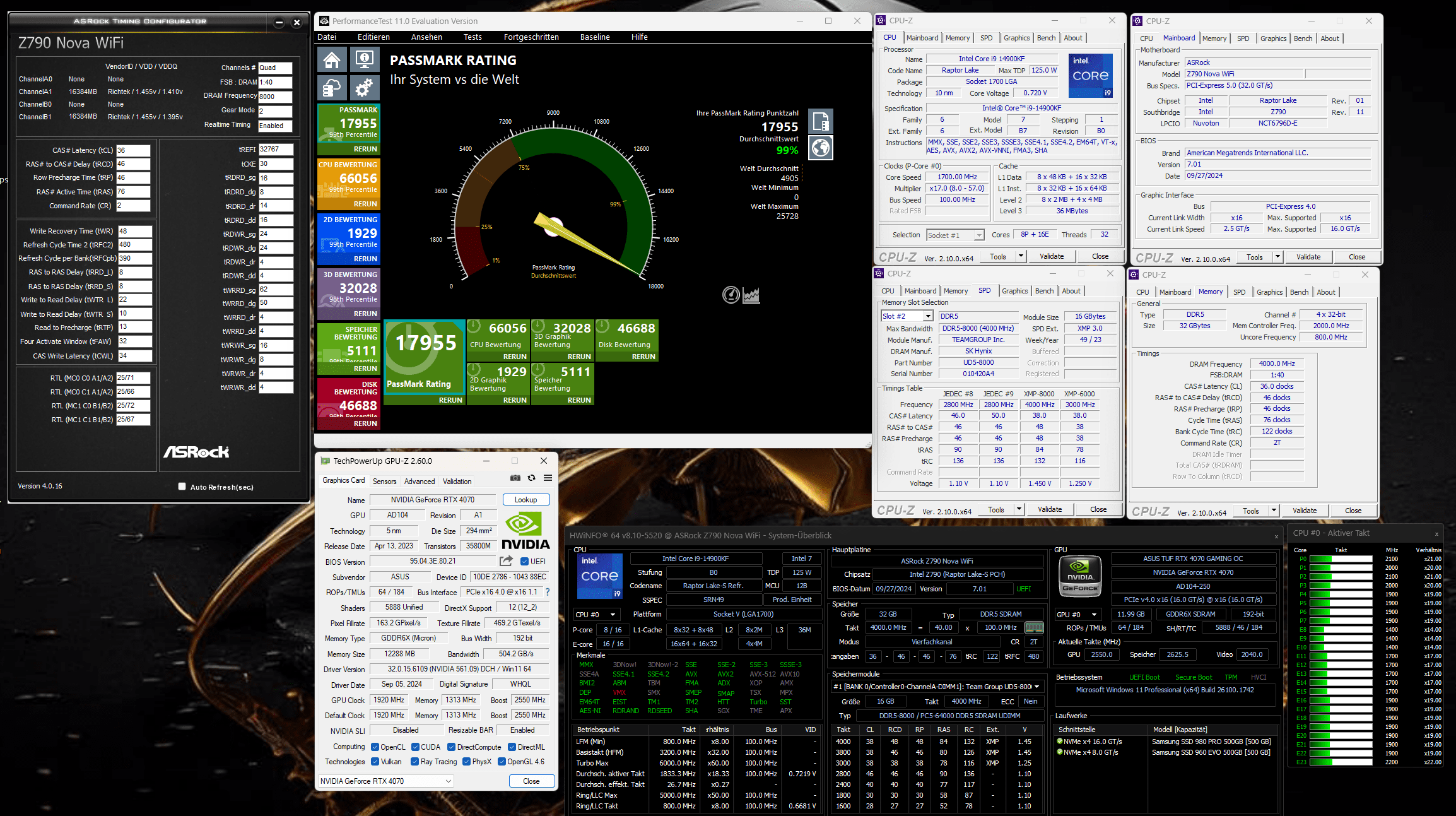The image size is (1456, 816).
Task: Expand Tools dropdown arrow in CPU-Z Mainboard window
Action: click(1277, 257)
